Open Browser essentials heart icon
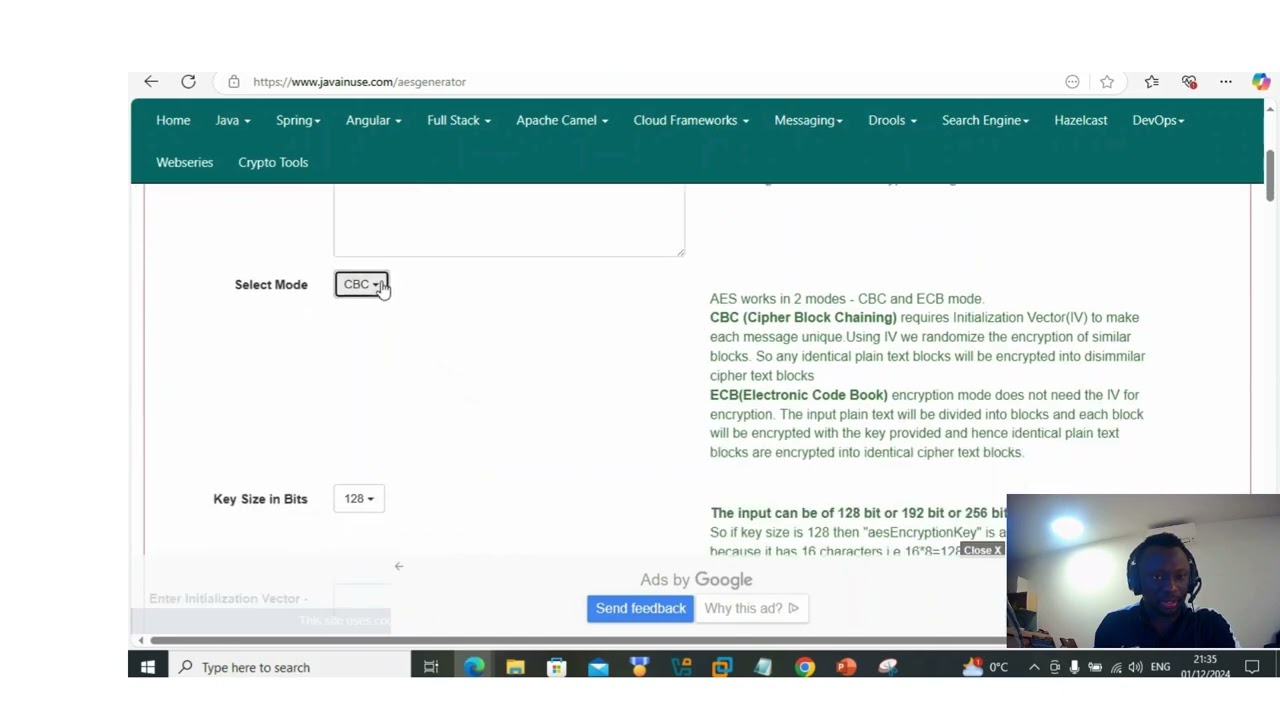This screenshot has width=1280, height=720. (x=1189, y=82)
